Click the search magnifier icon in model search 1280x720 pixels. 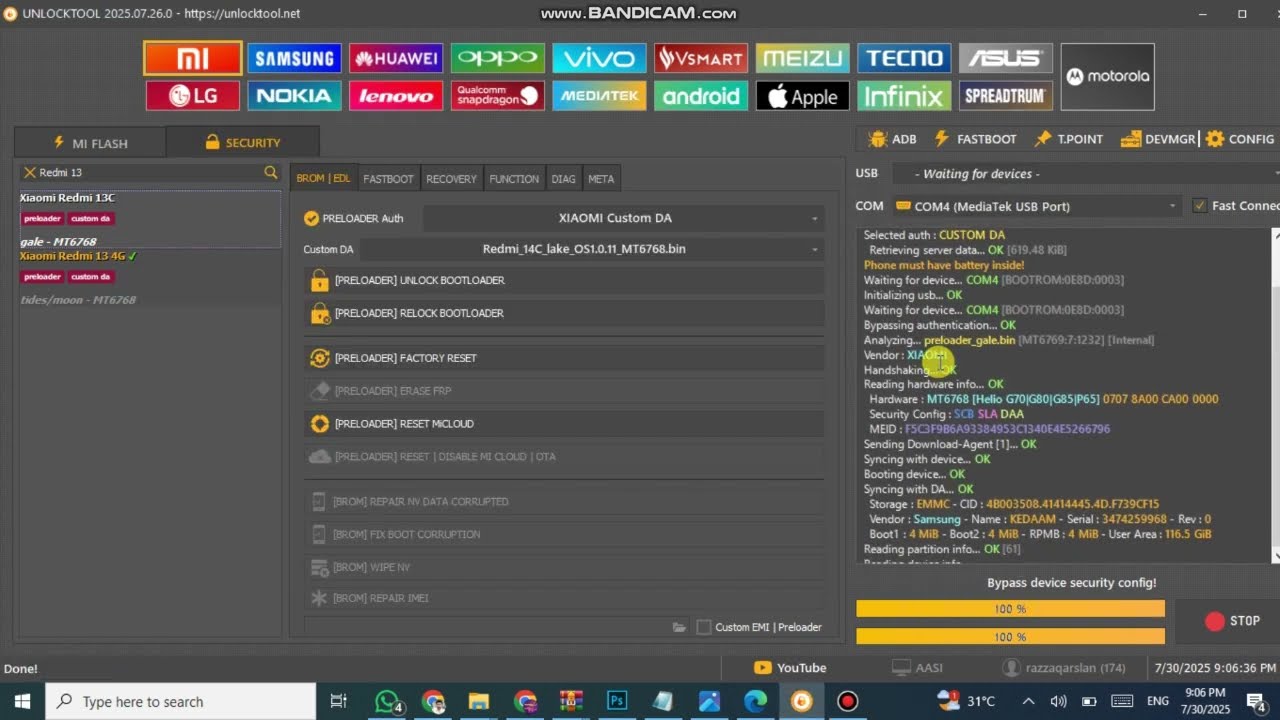[x=270, y=173]
